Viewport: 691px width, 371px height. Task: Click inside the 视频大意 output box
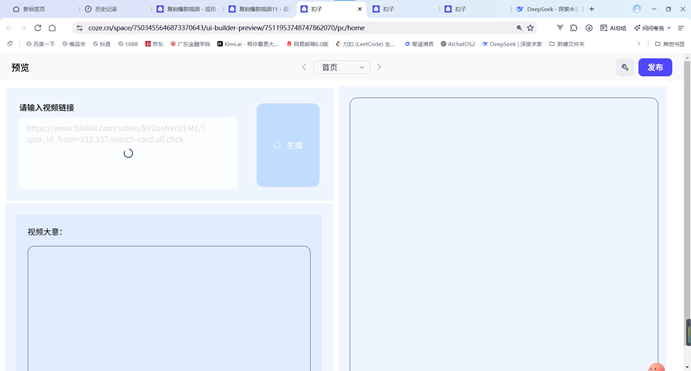169,308
